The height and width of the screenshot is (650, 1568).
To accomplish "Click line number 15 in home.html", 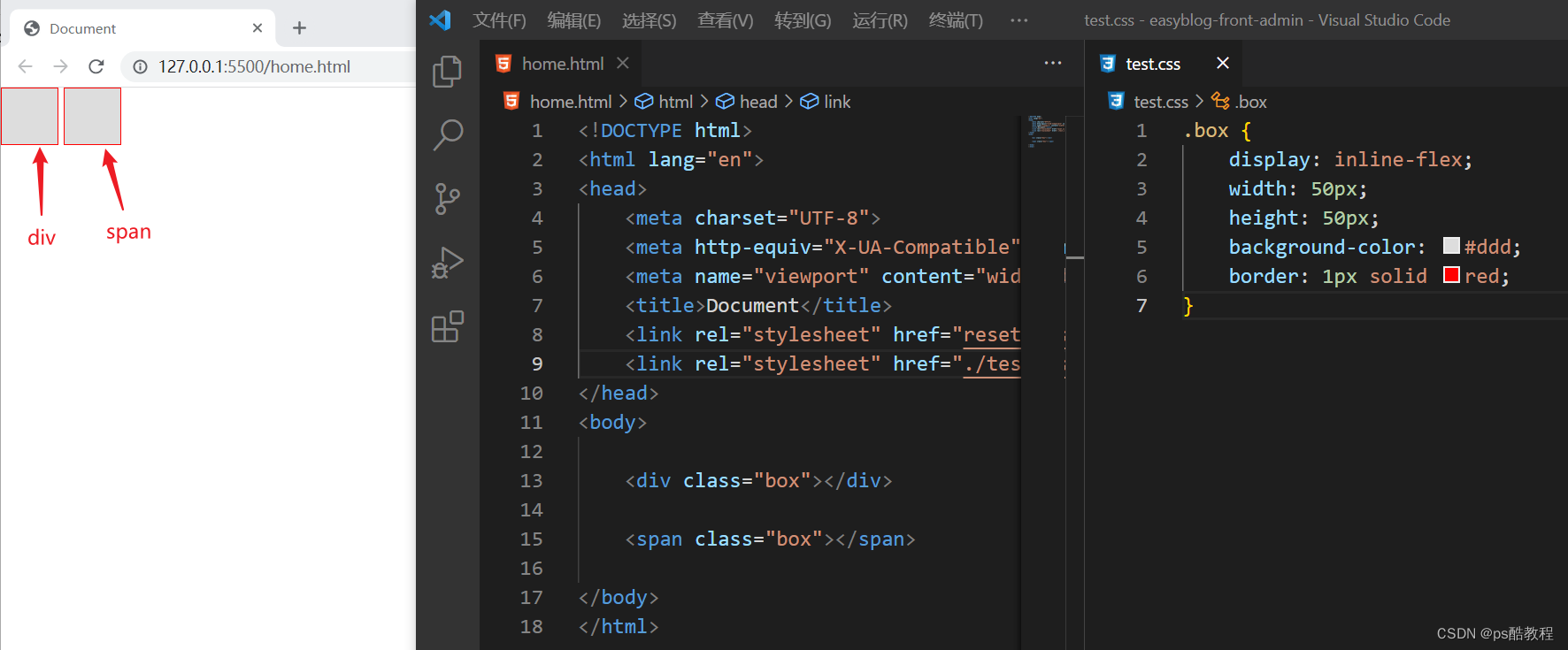I will pos(531,539).
